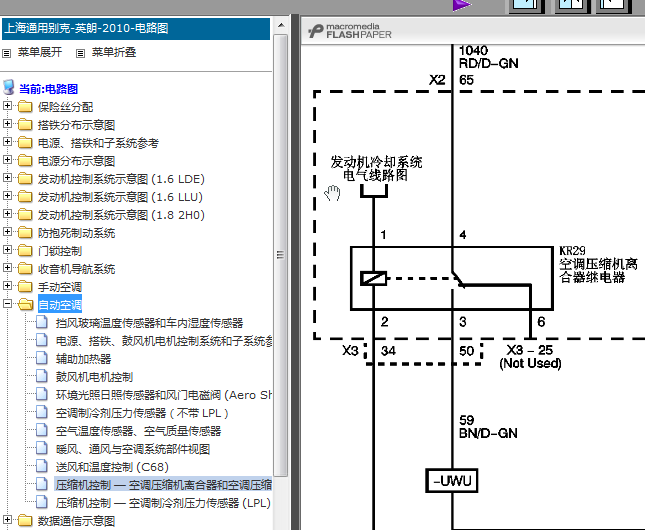Open 压缩机控制 — 空调制冷剂压力传感器 (LPL)
Viewport: 645px width, 530px height.
coord(163,503)
